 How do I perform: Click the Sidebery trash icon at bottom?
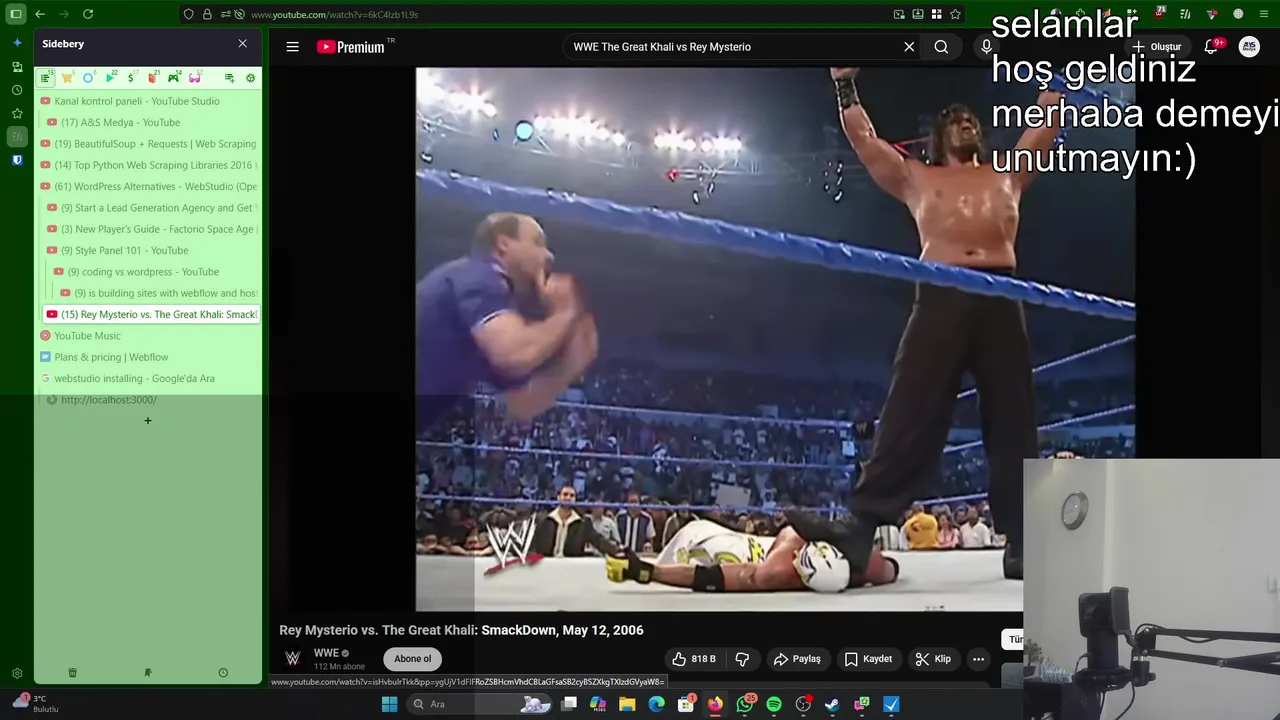coord(72,673)
